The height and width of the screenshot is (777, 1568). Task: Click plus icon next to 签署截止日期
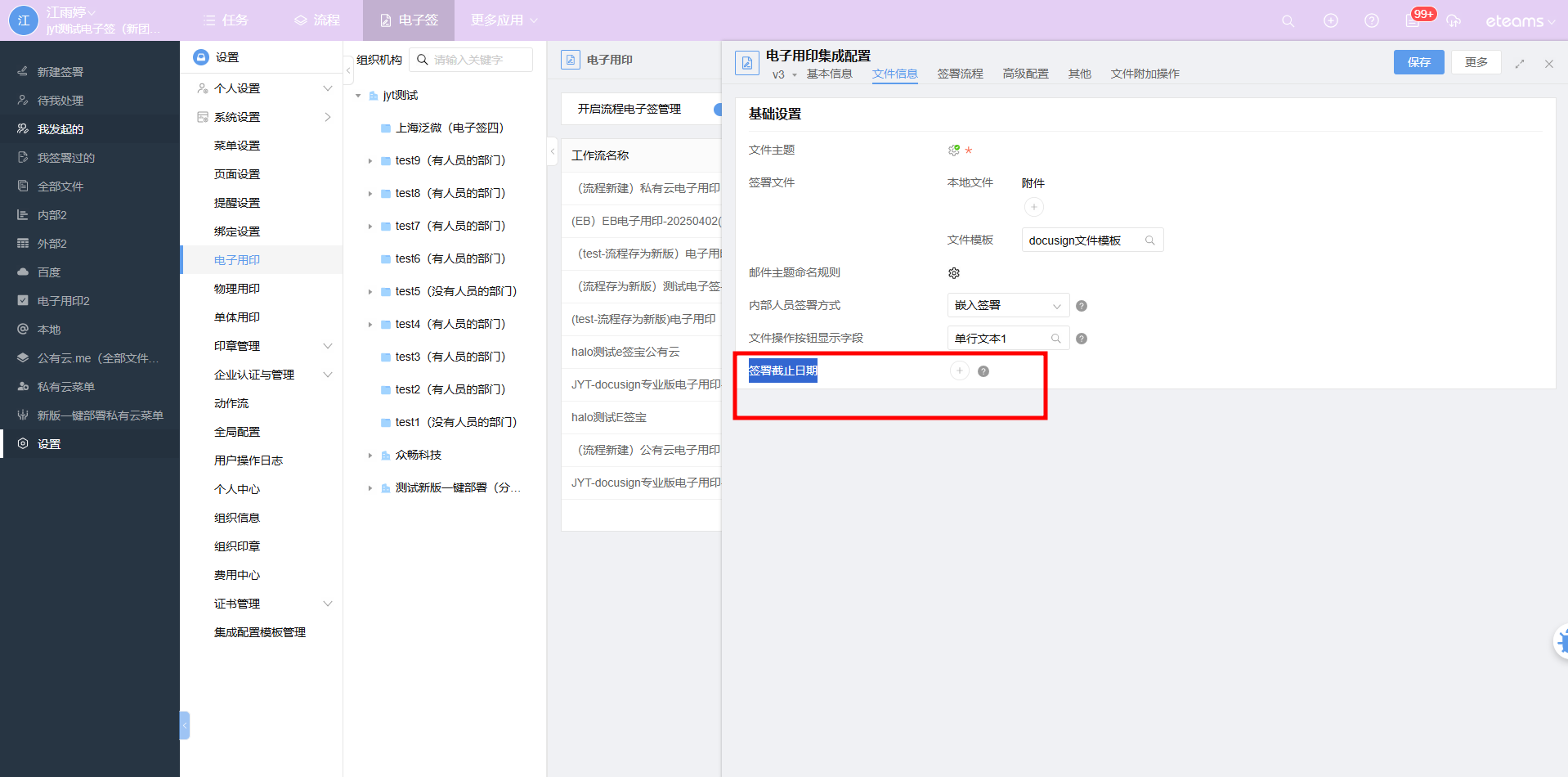960,371
